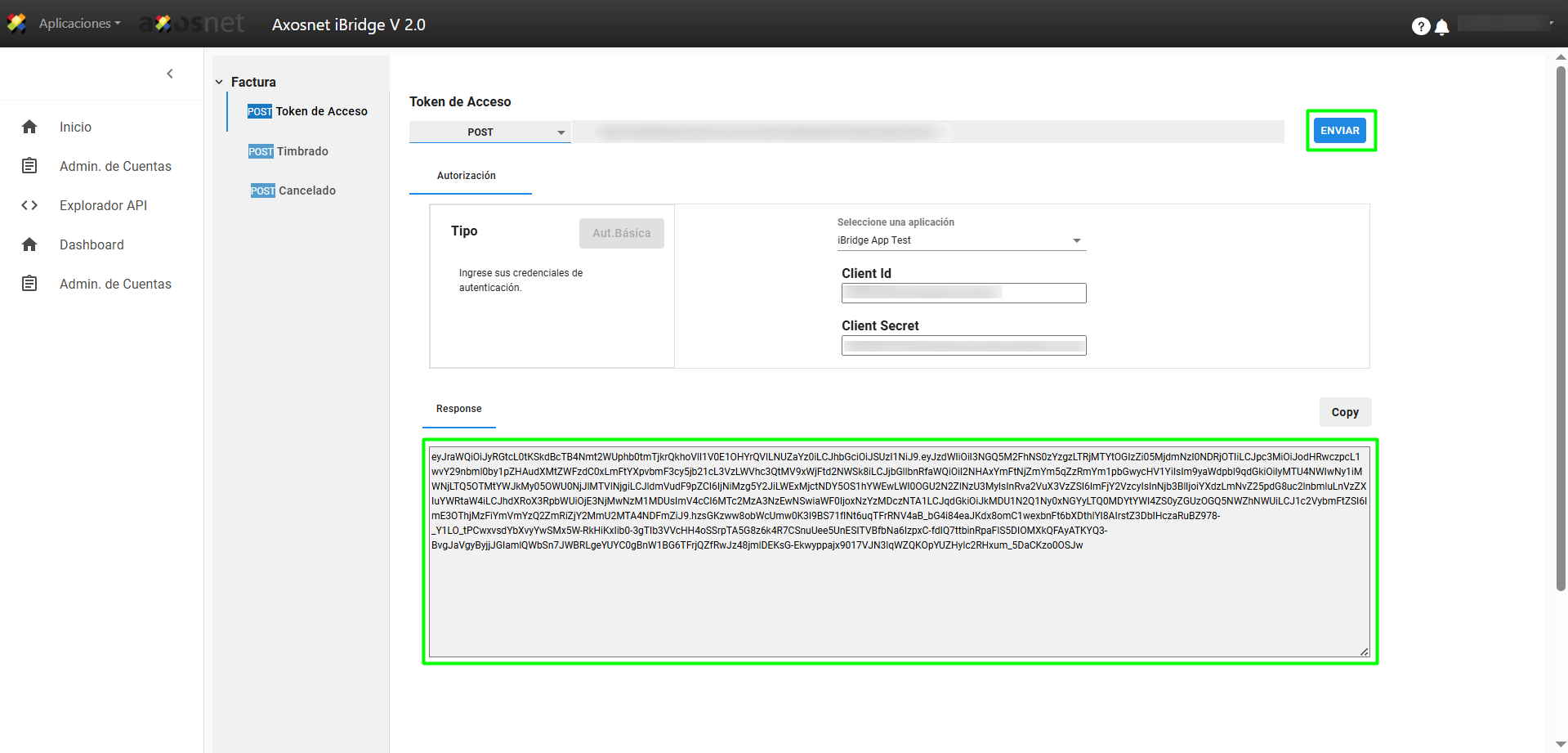Image resolution: width=1568 pixels, height=753 pixels.
Task: Open the user account dropdown arrow
Action: tap(1551, 23)
